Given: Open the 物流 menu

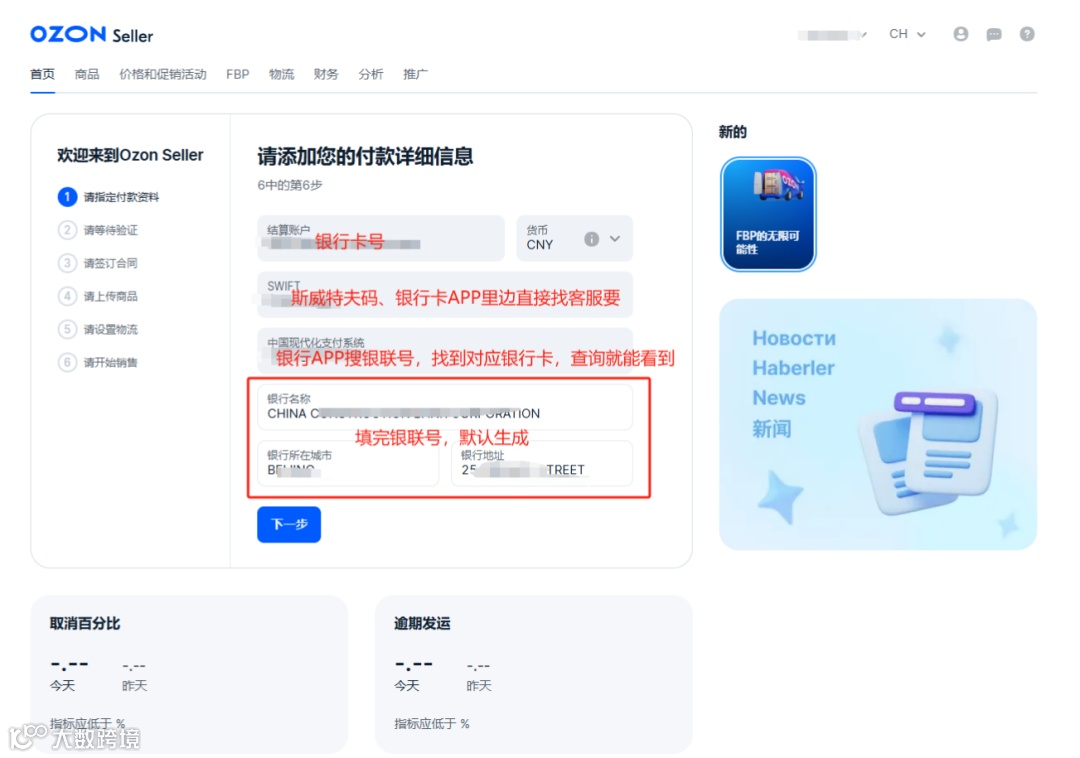Looking at the screenshot, I should coord(281,74).
